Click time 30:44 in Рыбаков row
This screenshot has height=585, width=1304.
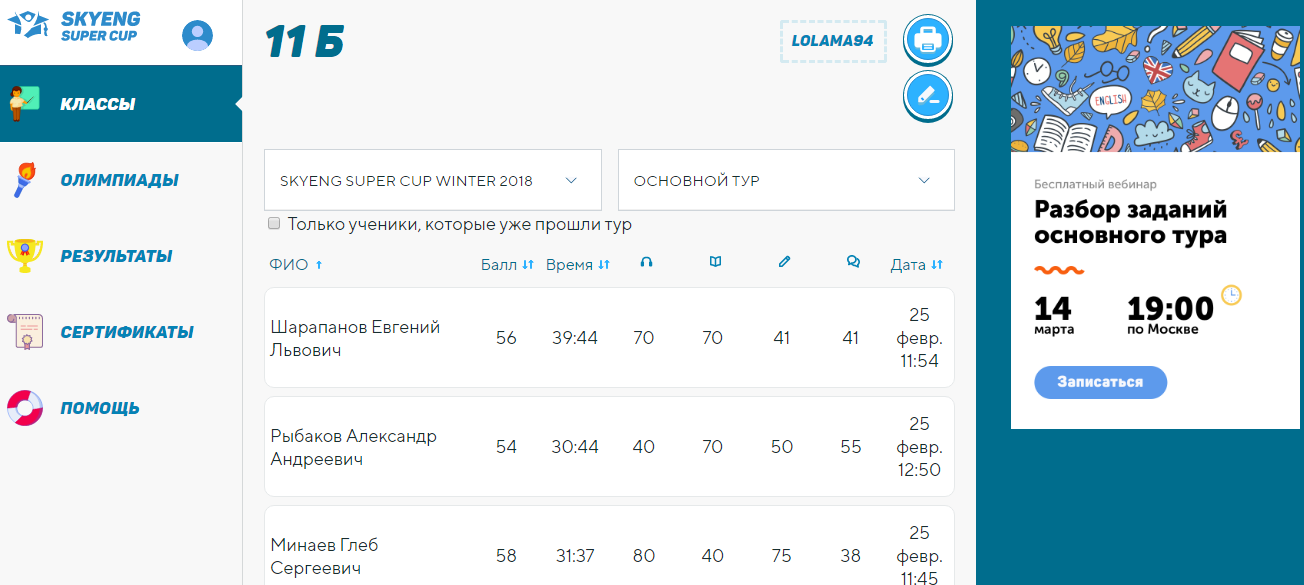click(575, 447)
